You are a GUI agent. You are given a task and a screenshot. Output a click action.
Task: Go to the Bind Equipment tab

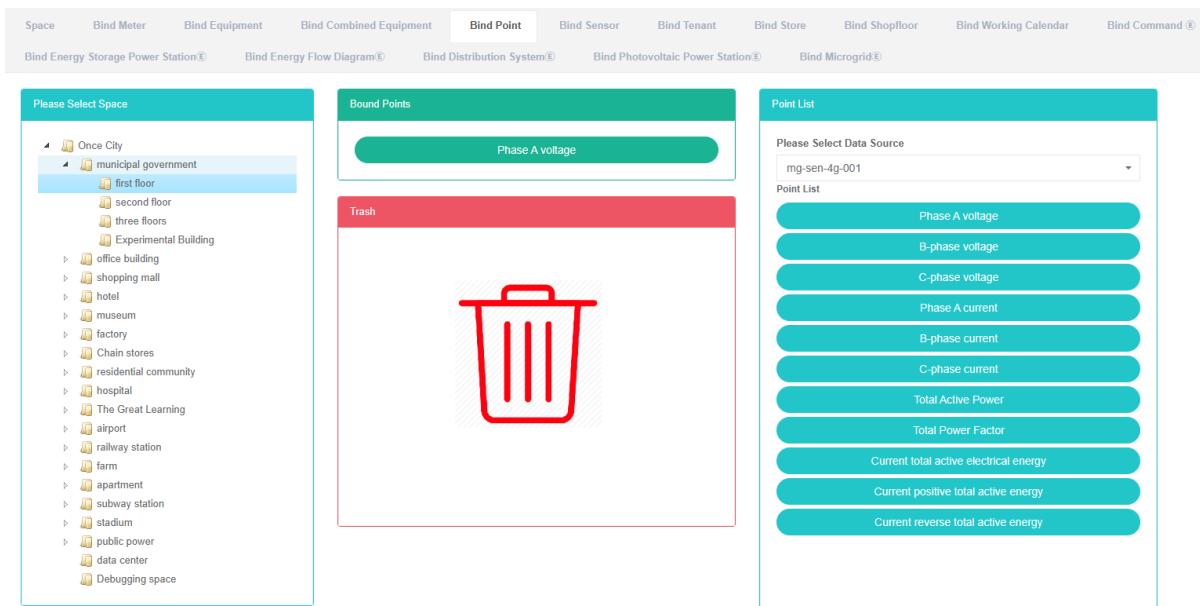tap(223, 25)
